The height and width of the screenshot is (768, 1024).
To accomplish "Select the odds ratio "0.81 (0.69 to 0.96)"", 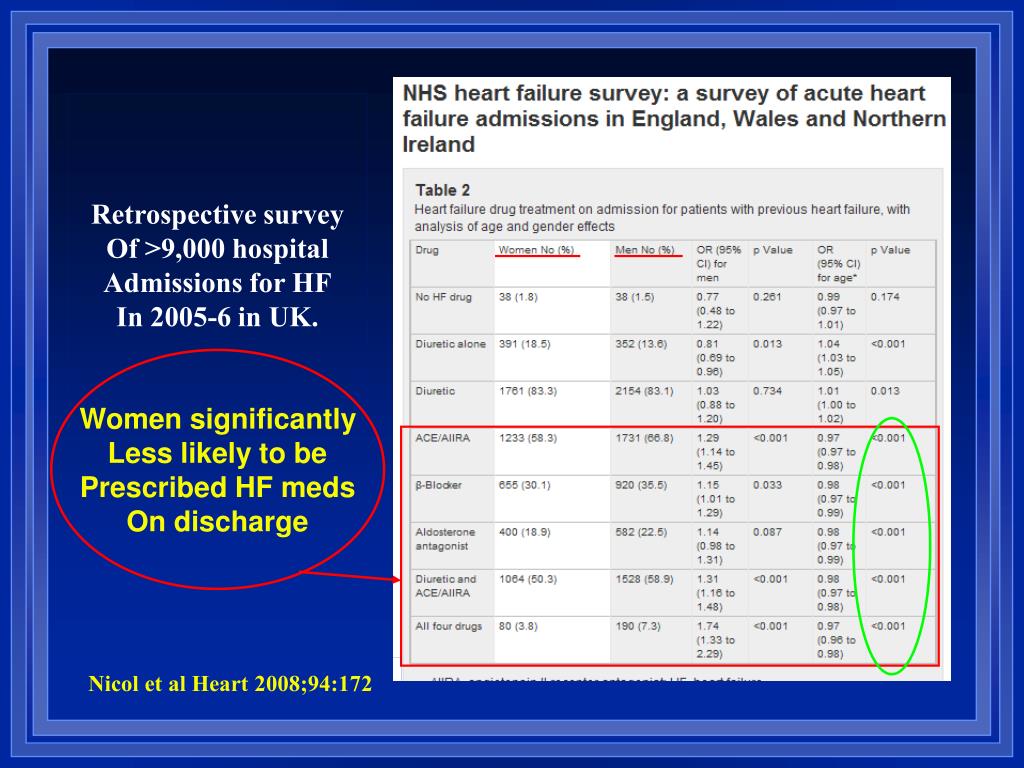I will tap(716, 358).
